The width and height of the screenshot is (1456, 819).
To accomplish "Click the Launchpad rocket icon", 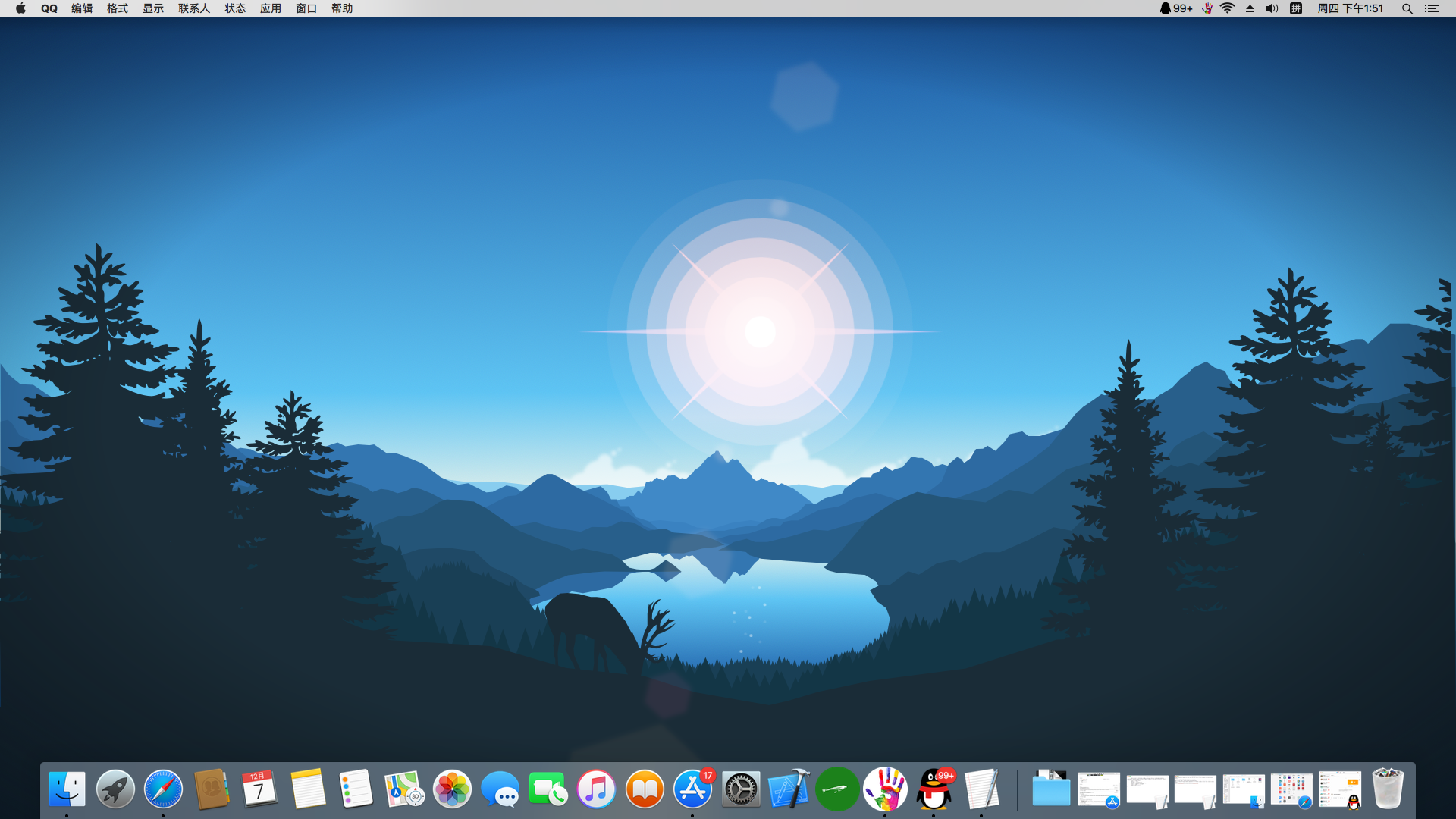I will click(x=114, y=789).
